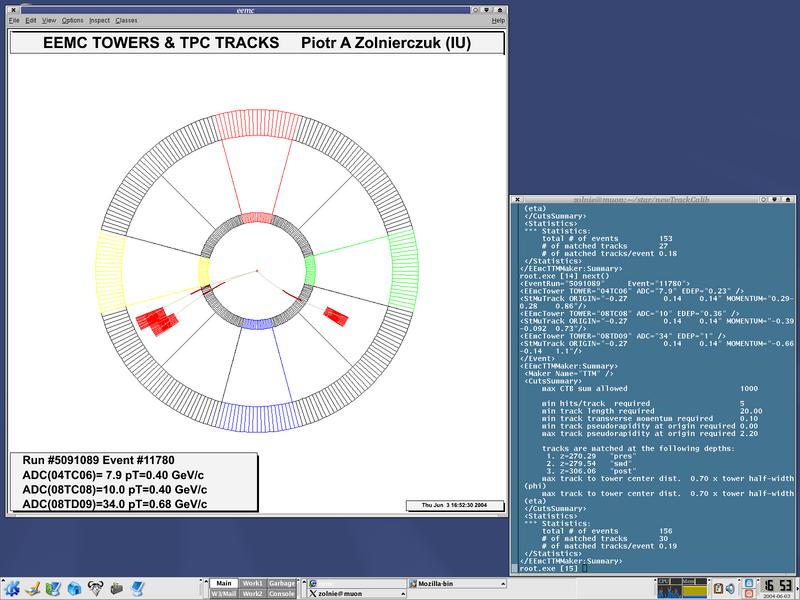Click the terminal window title bar
Image resolution: width=800 pixels, height=600 pixels.
(x=641, y=199)
